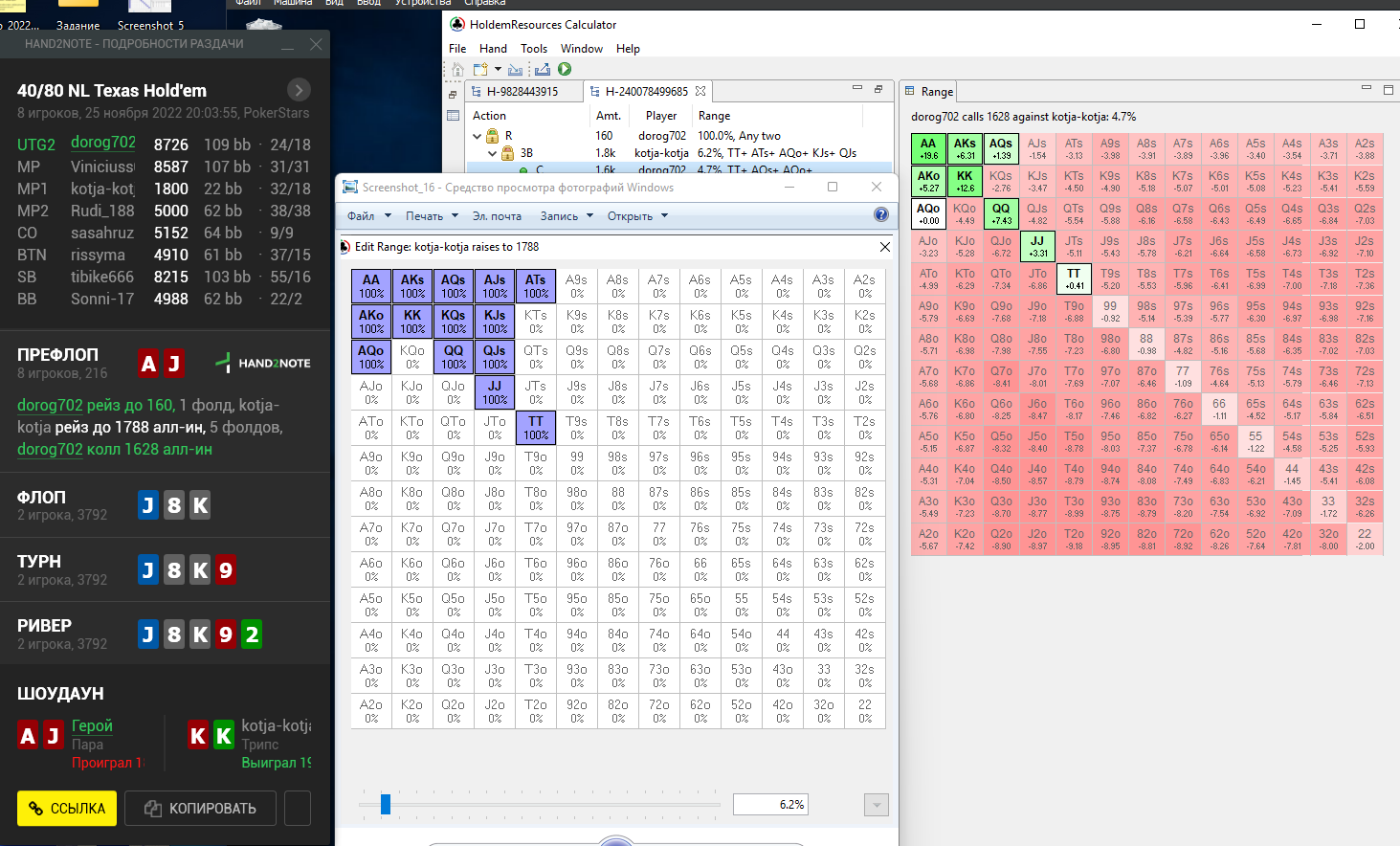Open the Файл dropdown in photo viewer
The image size is (1400, 846).
[369, 216]
